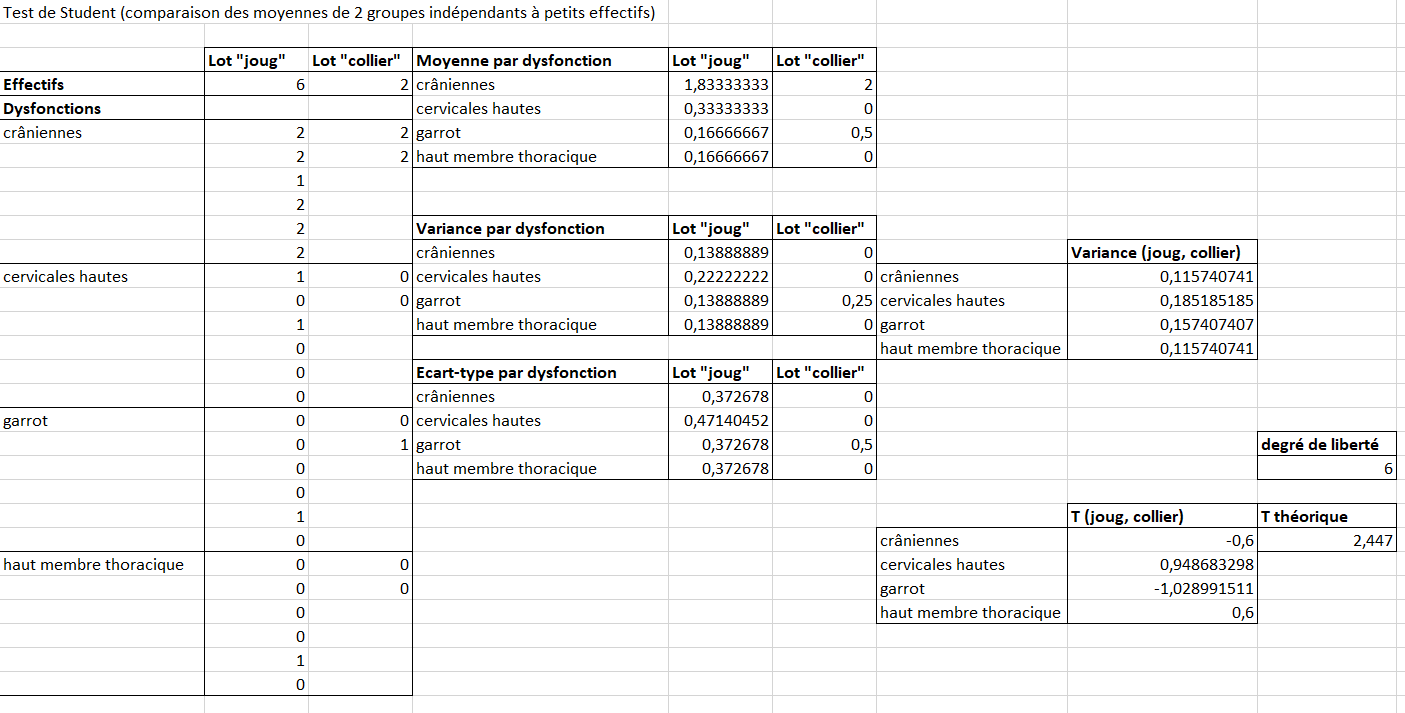Click the mean value 0,33333333
1405x713 pixels.
coord(720,109)
